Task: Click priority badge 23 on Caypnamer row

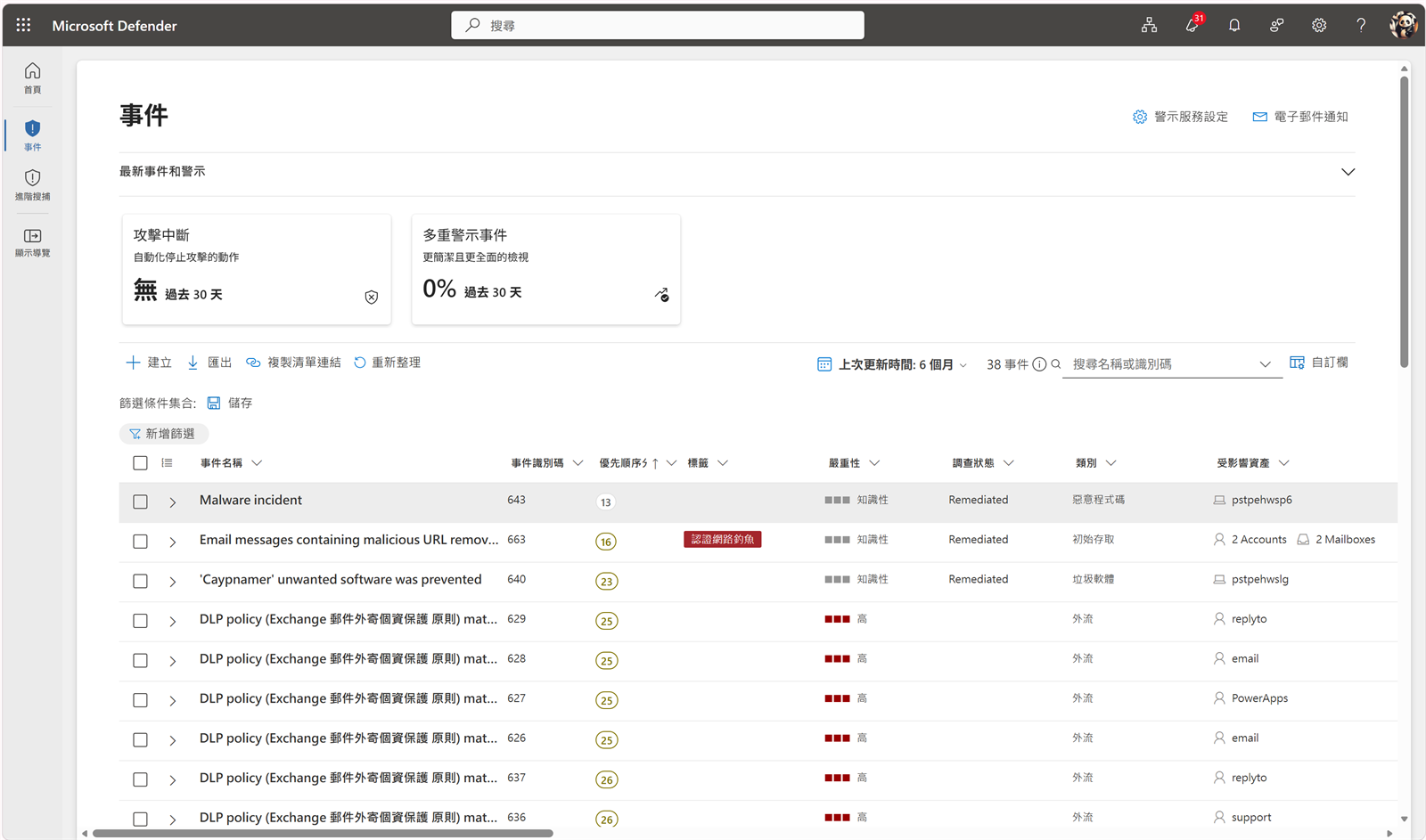Action: [x=606, y=582]
